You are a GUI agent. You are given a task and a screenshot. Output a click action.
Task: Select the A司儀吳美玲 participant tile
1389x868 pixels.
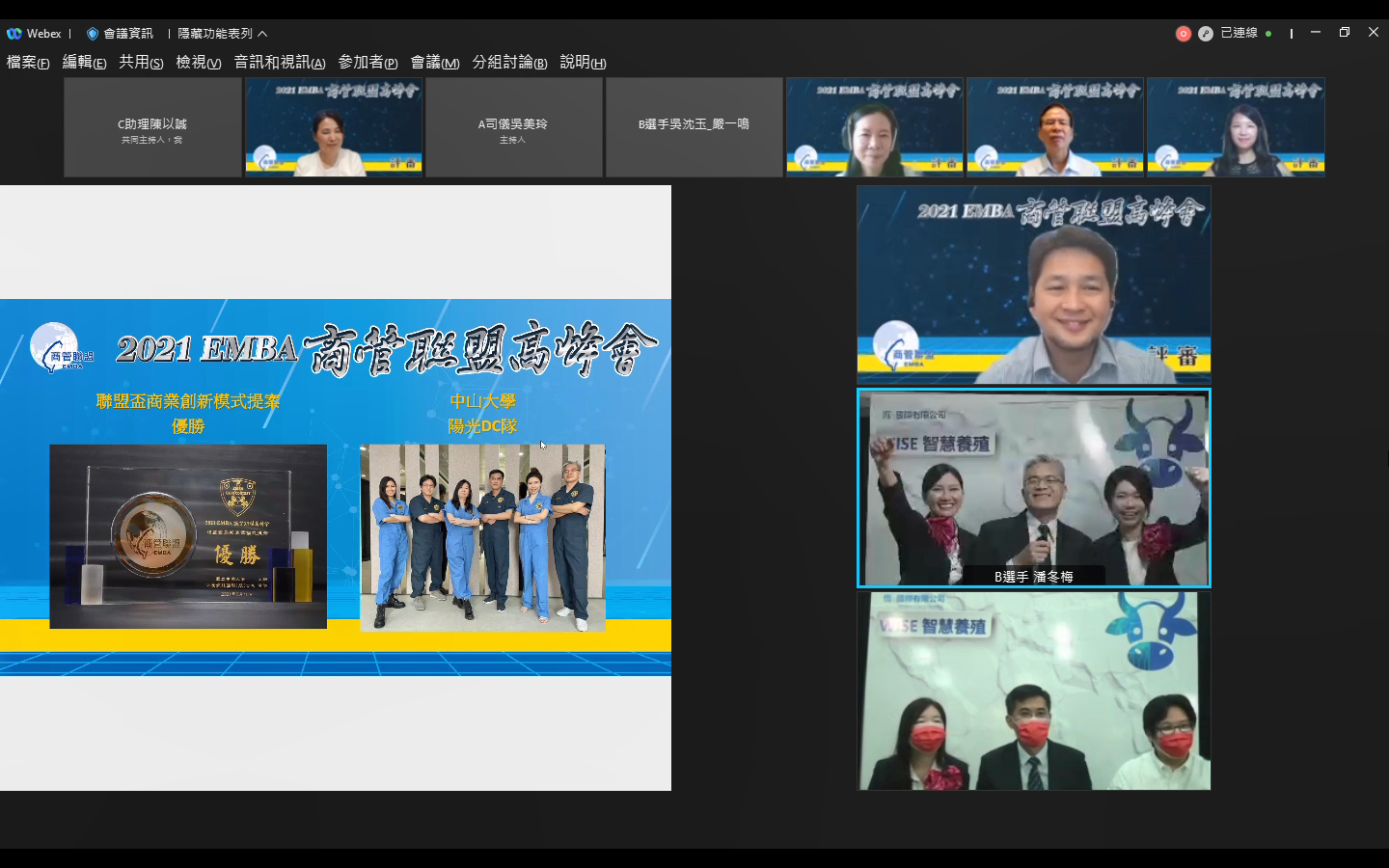click(x=513, y=127)
